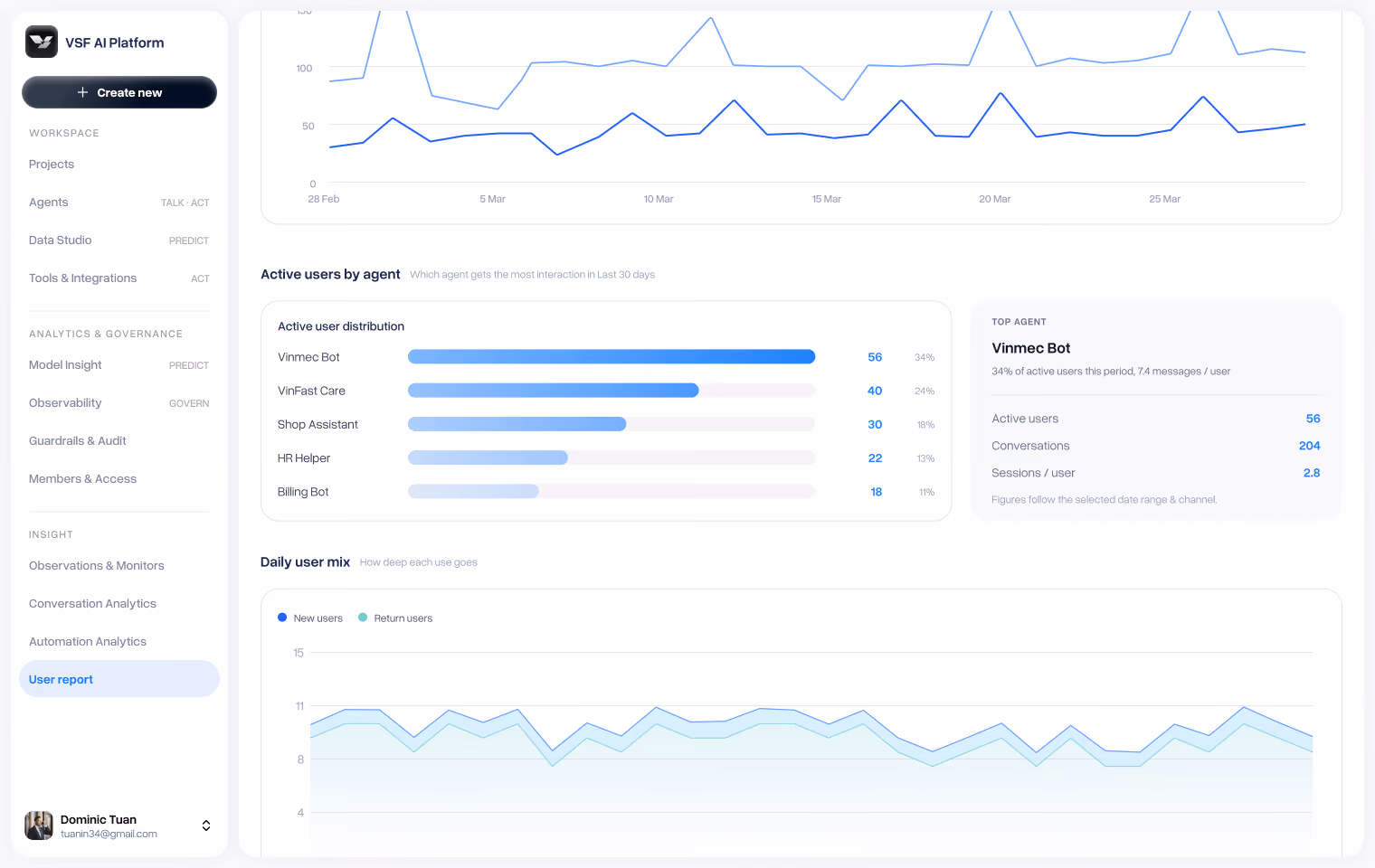Click the 20 Mar axis label
Screen dimensions: 1375x868
tap(995, 199)
